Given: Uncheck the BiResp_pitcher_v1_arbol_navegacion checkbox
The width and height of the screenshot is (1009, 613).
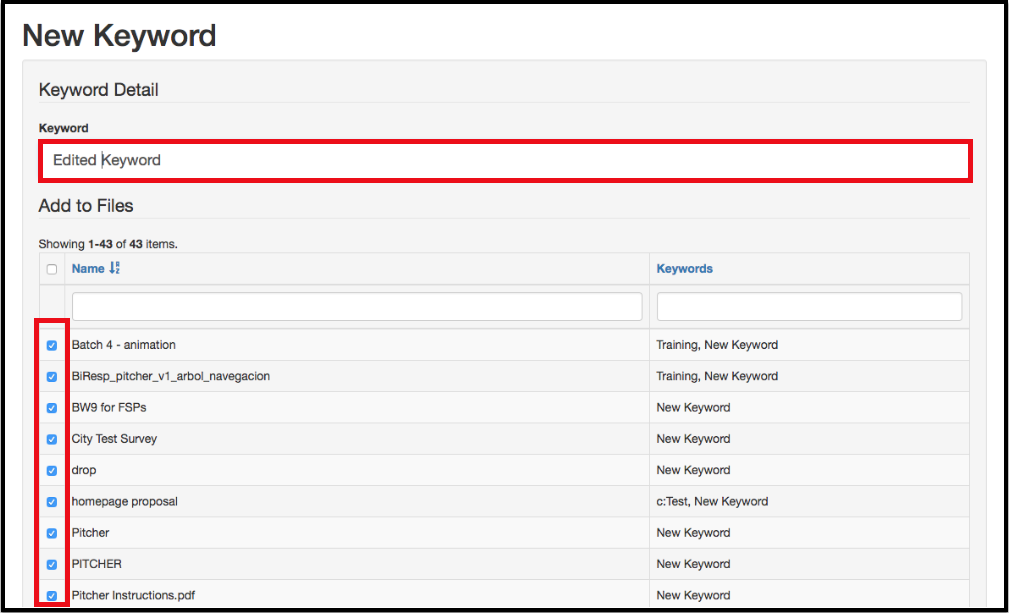Looking at the screenshot, I should pyautogui.click(x=52, y=377).
